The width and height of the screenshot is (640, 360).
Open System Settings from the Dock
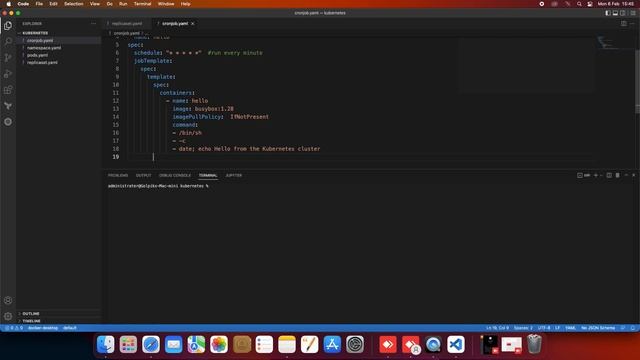(x=355, y=344)
